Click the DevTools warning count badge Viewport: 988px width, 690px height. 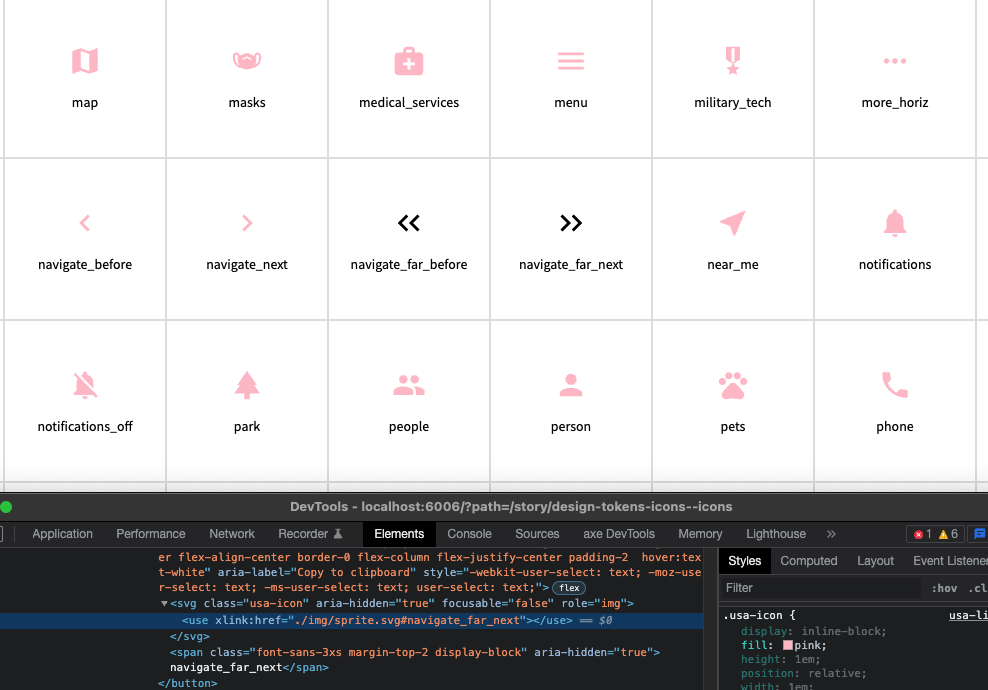click(948, 534)
